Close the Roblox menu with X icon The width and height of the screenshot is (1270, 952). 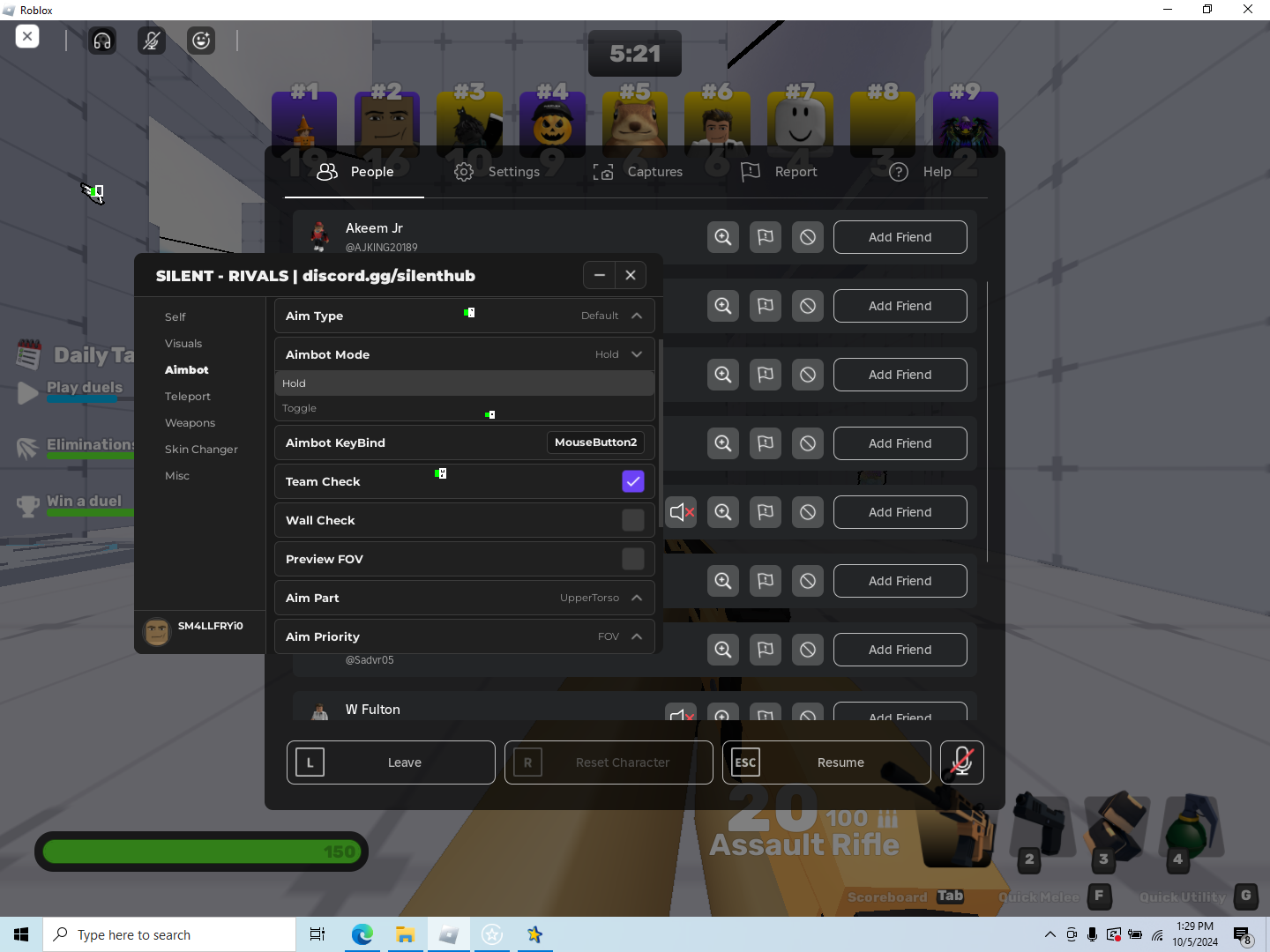(27, 37)
